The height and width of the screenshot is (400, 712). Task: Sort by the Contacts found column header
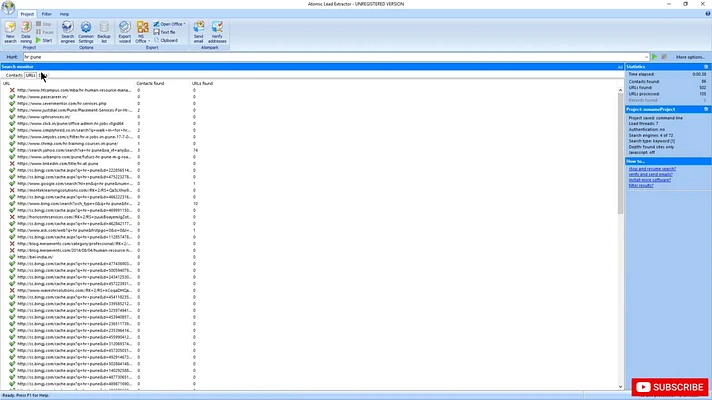(x=163, y=84)
